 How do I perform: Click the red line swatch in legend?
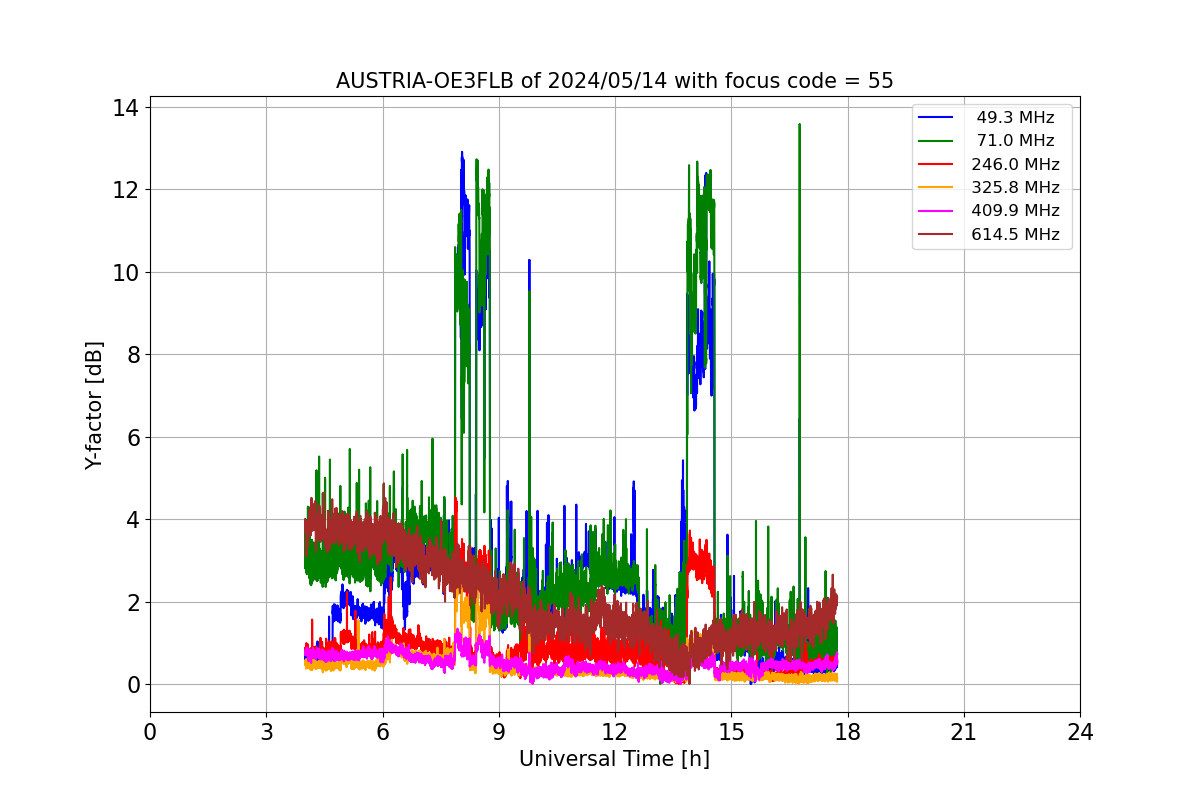pos(936,164)
